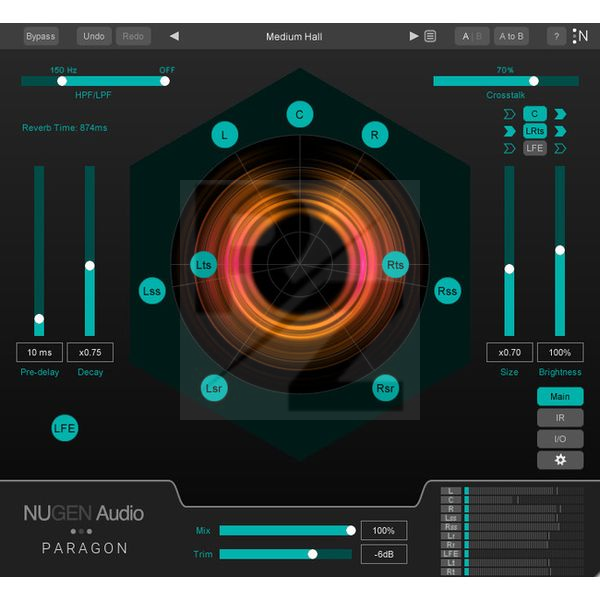Viewport: 600px width, 600px height.
Task: Select the LFE round channel node
Action: (x=65, y=428)
